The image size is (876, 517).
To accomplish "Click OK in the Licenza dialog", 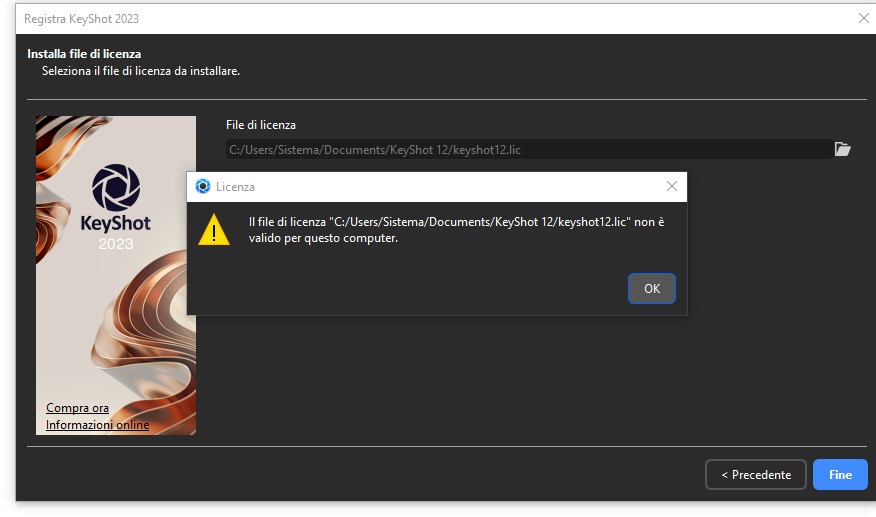I will (651, 288).
